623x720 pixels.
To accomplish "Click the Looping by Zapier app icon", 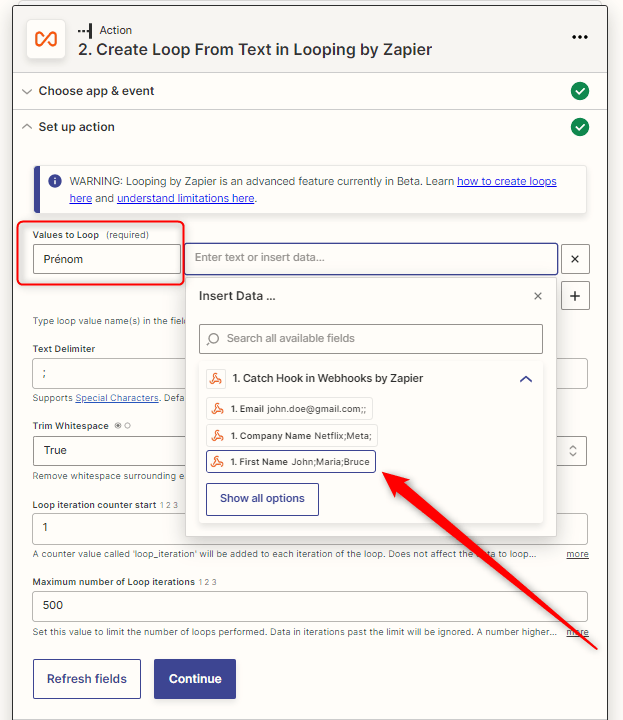I will point(46,39).
